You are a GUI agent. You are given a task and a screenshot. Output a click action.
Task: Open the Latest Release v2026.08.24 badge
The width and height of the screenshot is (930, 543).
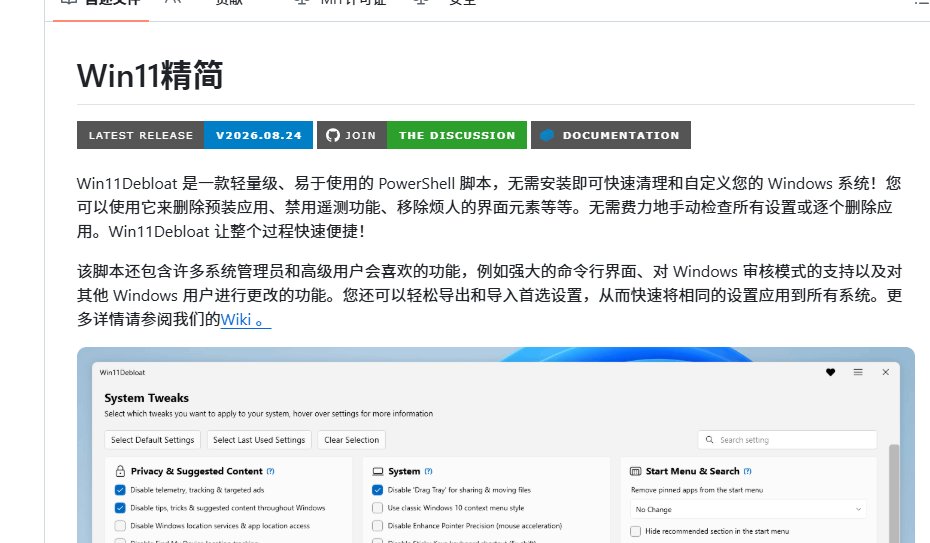coord(195,135)
